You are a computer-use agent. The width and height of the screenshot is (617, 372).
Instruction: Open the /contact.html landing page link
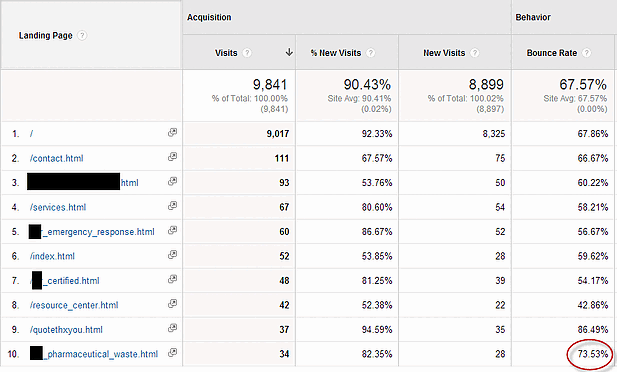(x=57, y=158)
